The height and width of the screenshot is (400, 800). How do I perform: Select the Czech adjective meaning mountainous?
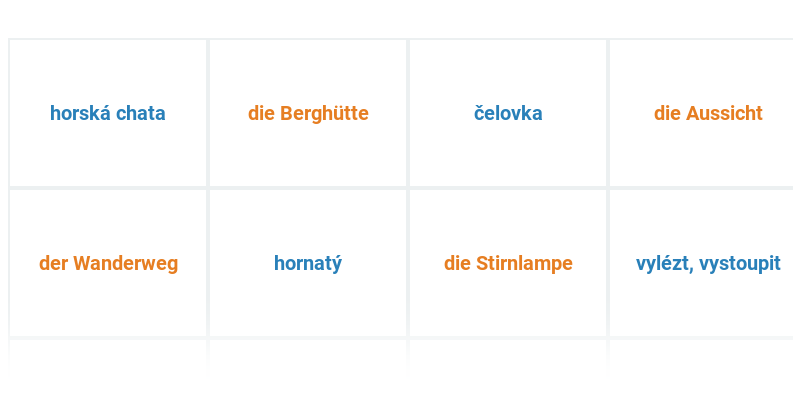[308, 263]
